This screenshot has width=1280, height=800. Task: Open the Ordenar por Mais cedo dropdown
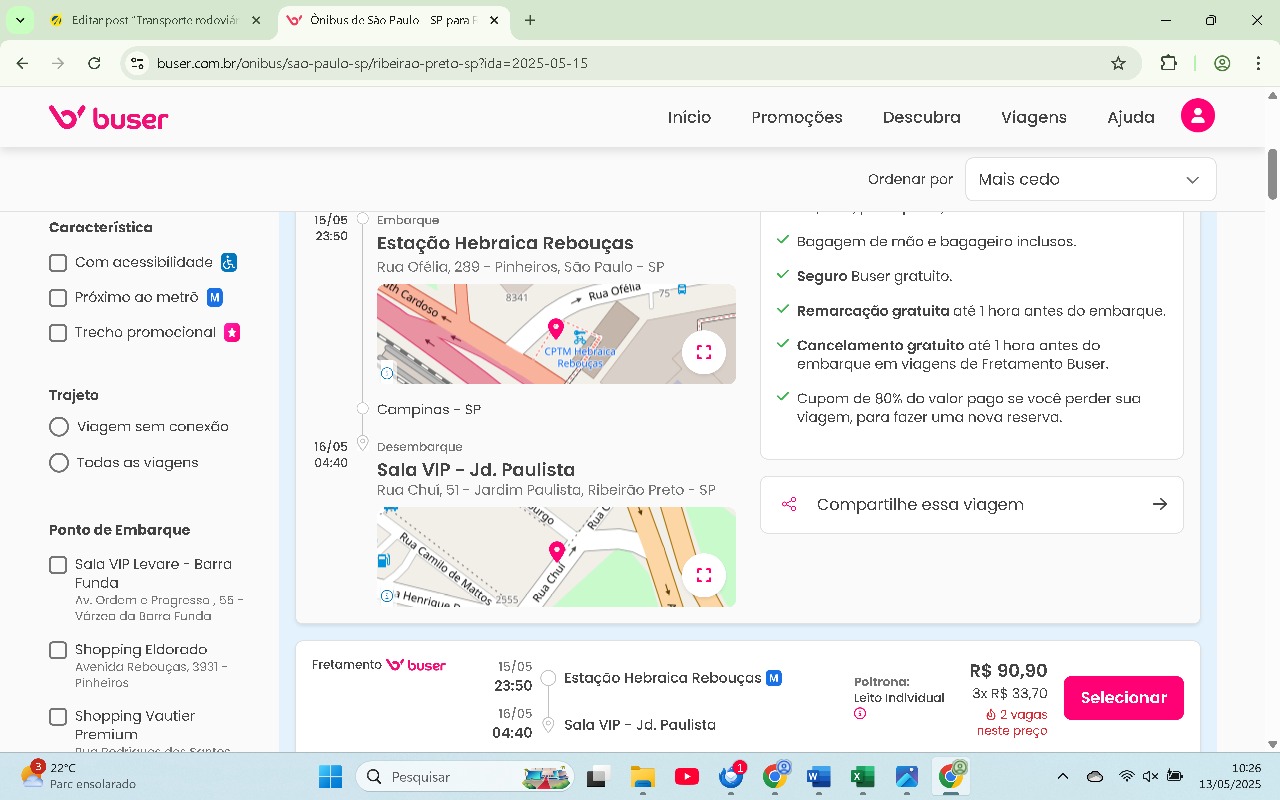point(1090,179)
